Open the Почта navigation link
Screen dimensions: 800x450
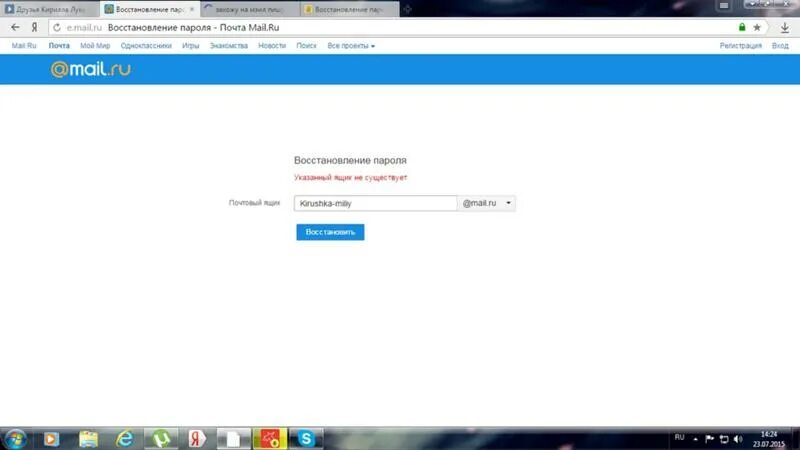click(59, 45)
